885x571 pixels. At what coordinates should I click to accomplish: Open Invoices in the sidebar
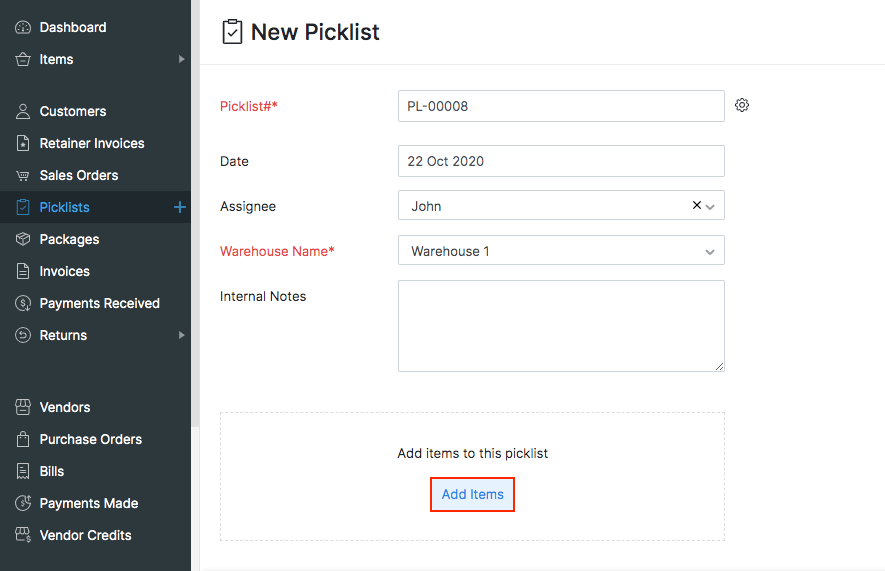click(x=64, y=271)
